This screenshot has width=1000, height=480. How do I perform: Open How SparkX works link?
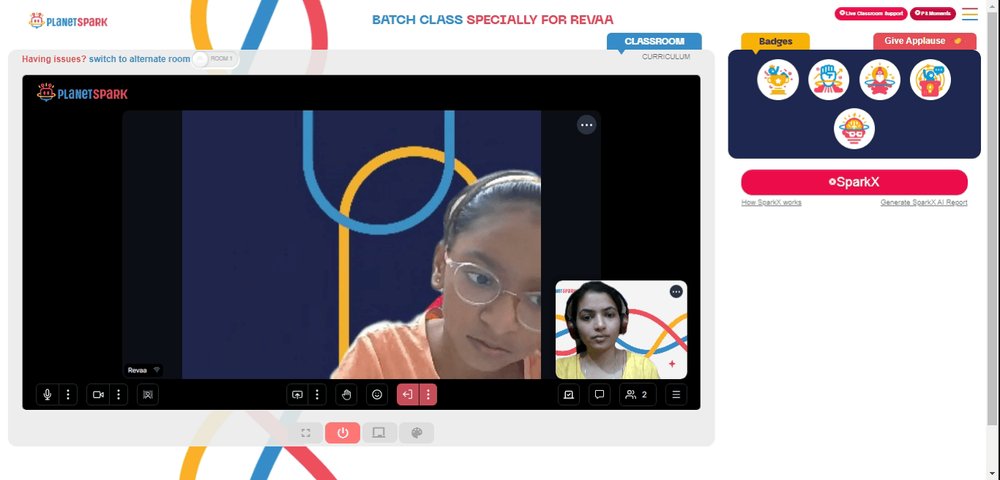click(x=771, y=203)
